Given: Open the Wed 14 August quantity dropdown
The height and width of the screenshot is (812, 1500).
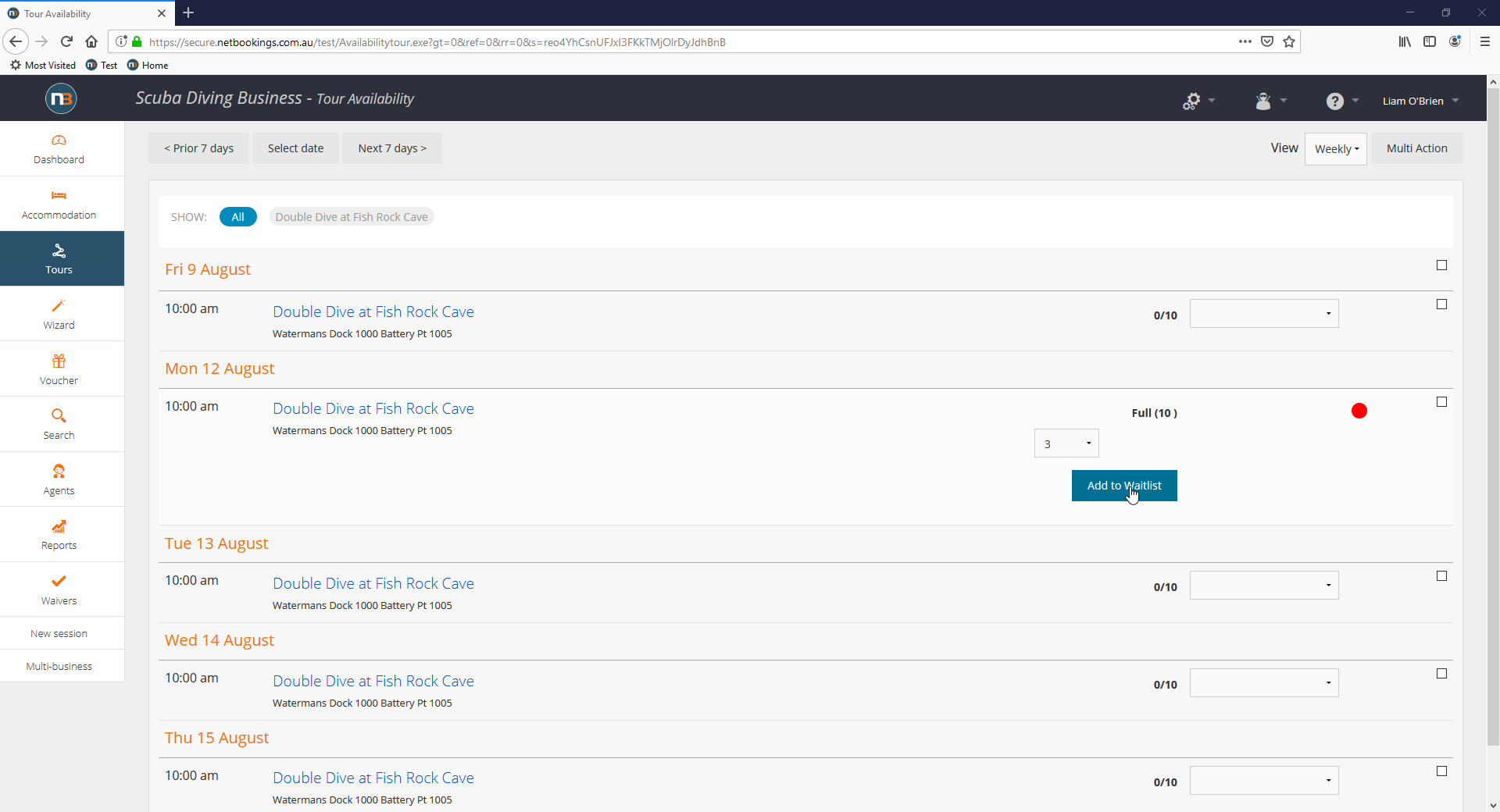Looking at the screenshot, I should point(1264,683).
